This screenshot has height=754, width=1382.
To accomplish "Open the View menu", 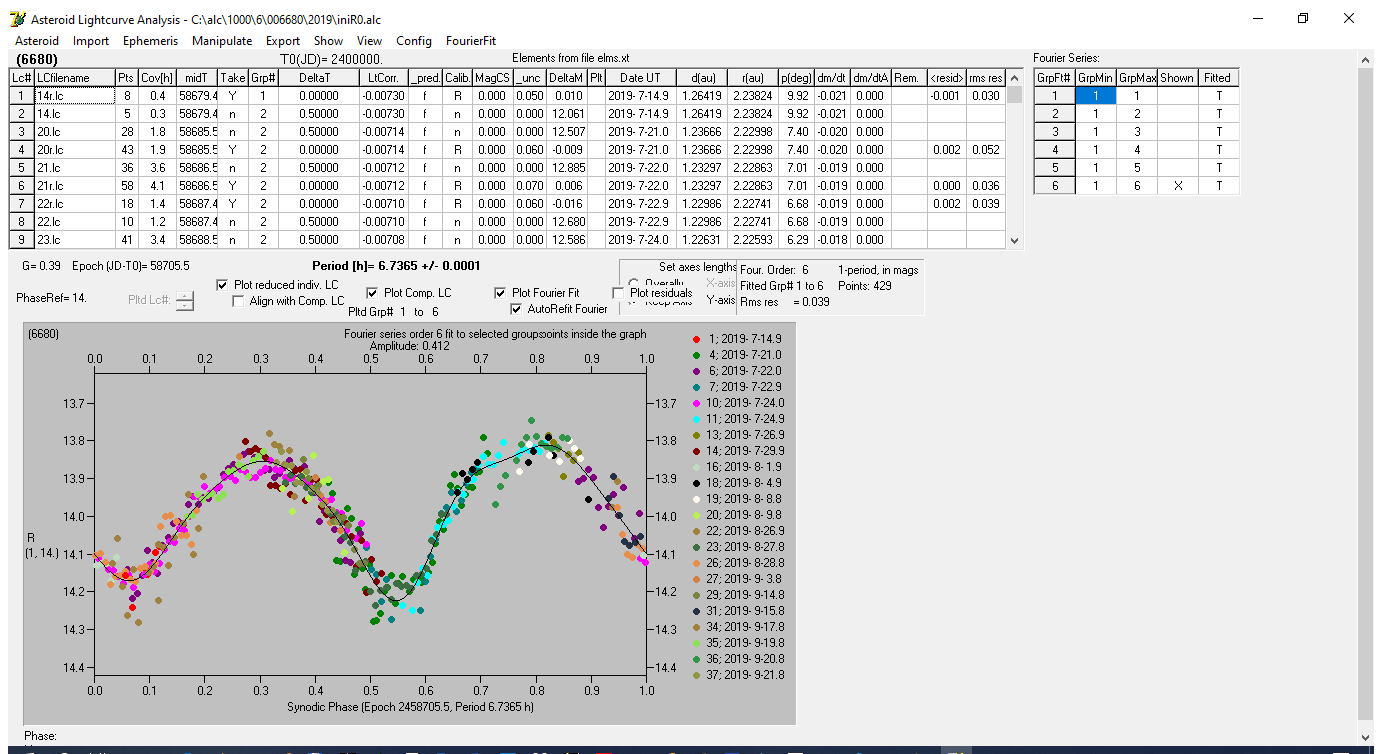I will (369, 41).
